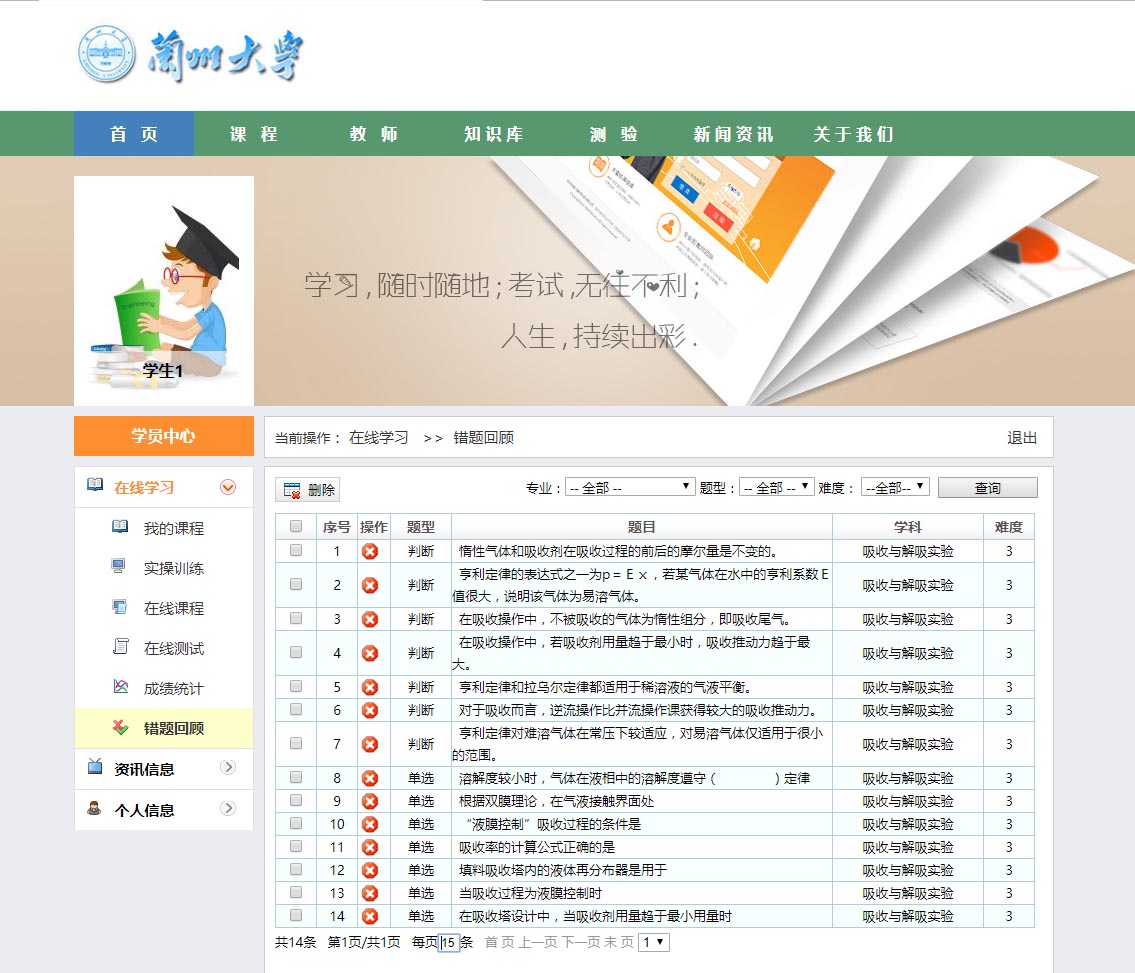Open the 专业 dropdown filter
The width and height of the screenshot is (1135, 973).
tap(630, 487)
